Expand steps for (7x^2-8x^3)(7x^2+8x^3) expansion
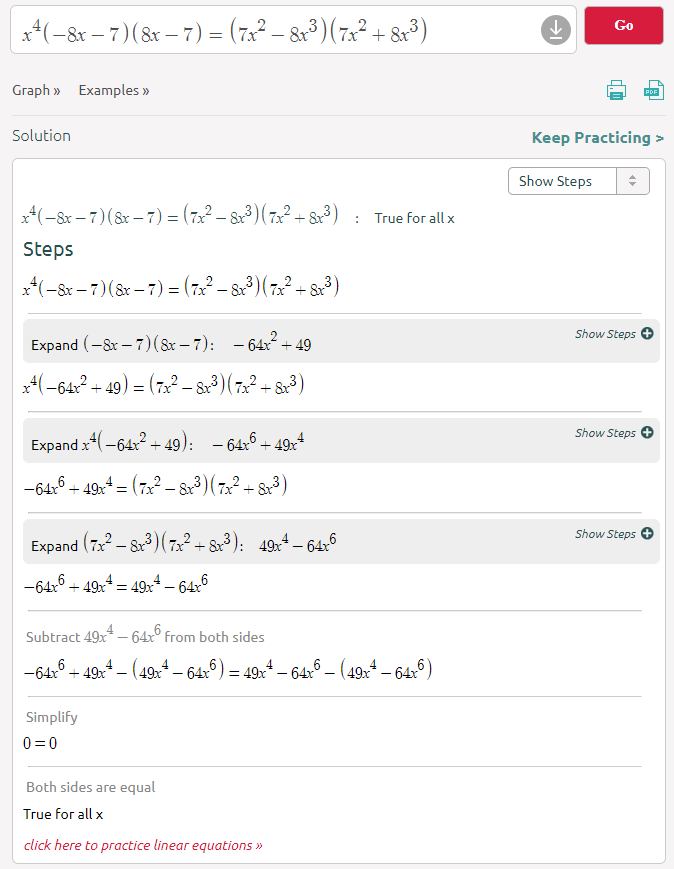674x869 pixels. pos(613,534)
